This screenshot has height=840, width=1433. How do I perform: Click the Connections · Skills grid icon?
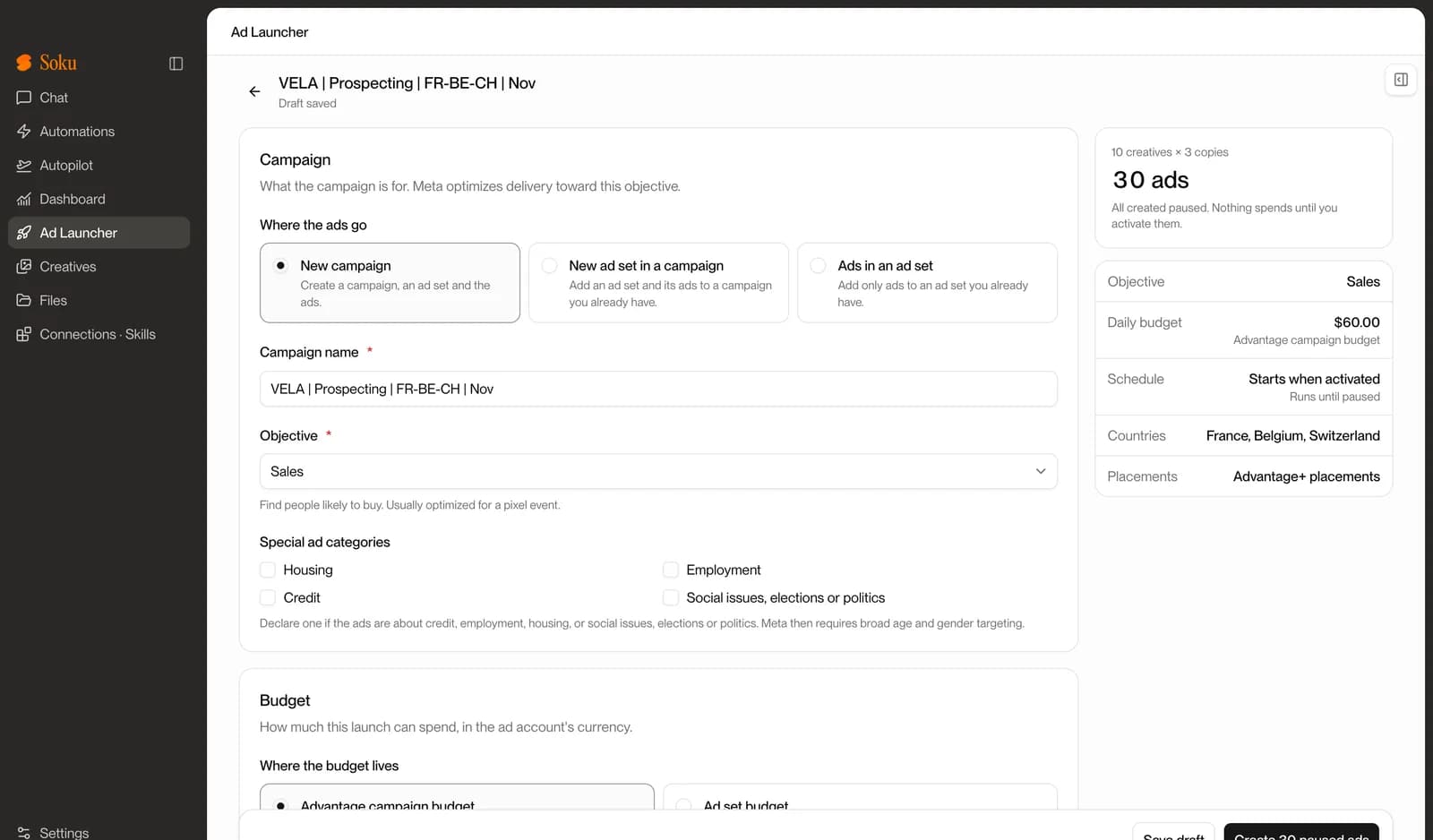24,335
